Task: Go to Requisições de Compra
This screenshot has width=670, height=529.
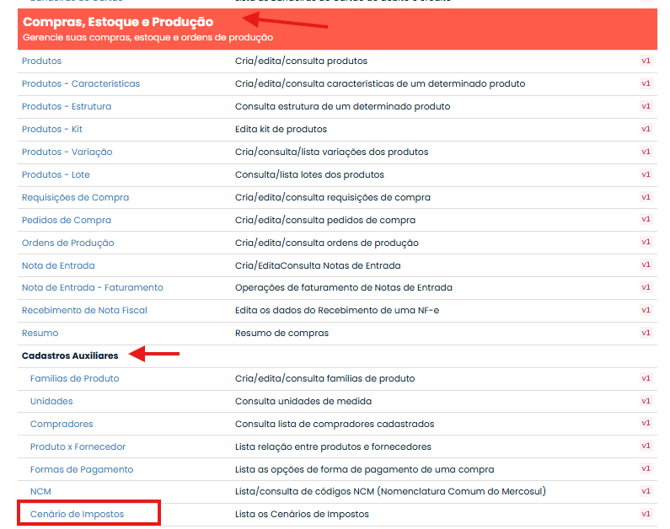Action: pyautogui.click(x=75, y=197)
